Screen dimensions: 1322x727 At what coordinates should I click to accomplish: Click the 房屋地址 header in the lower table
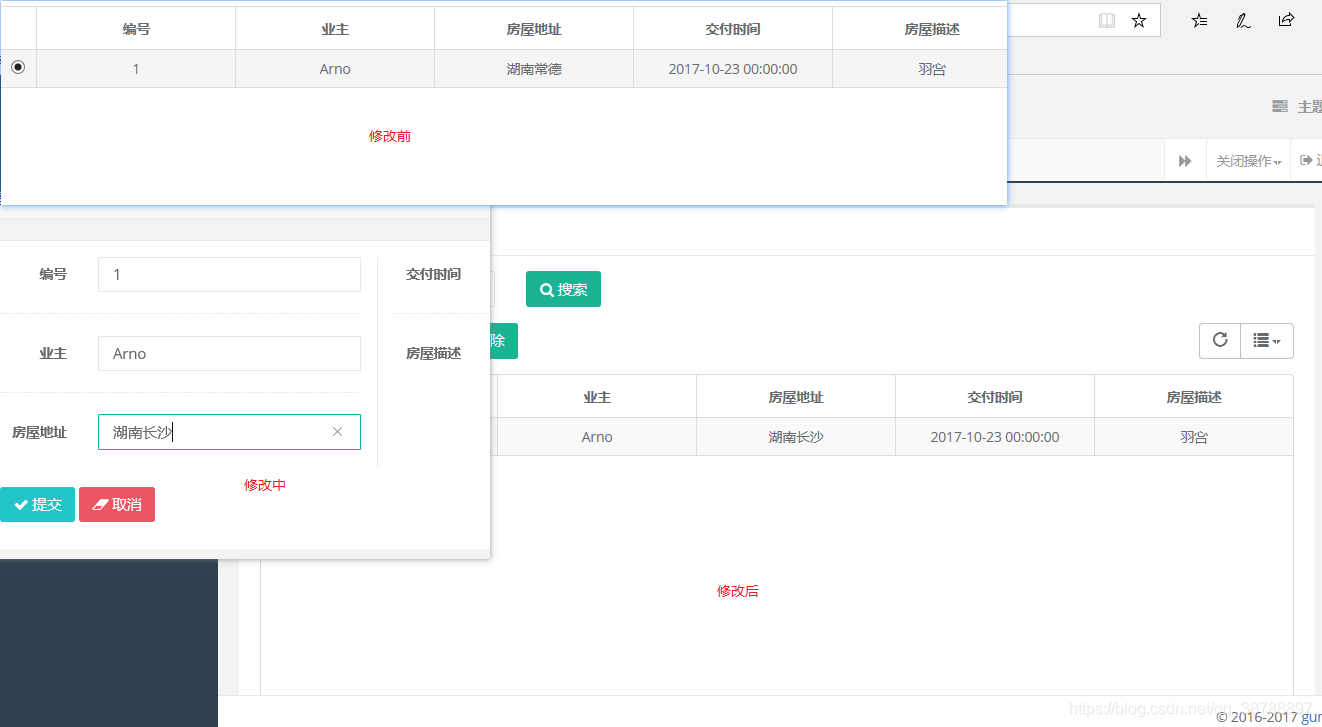pyautogui.click(x=796, y=397)
